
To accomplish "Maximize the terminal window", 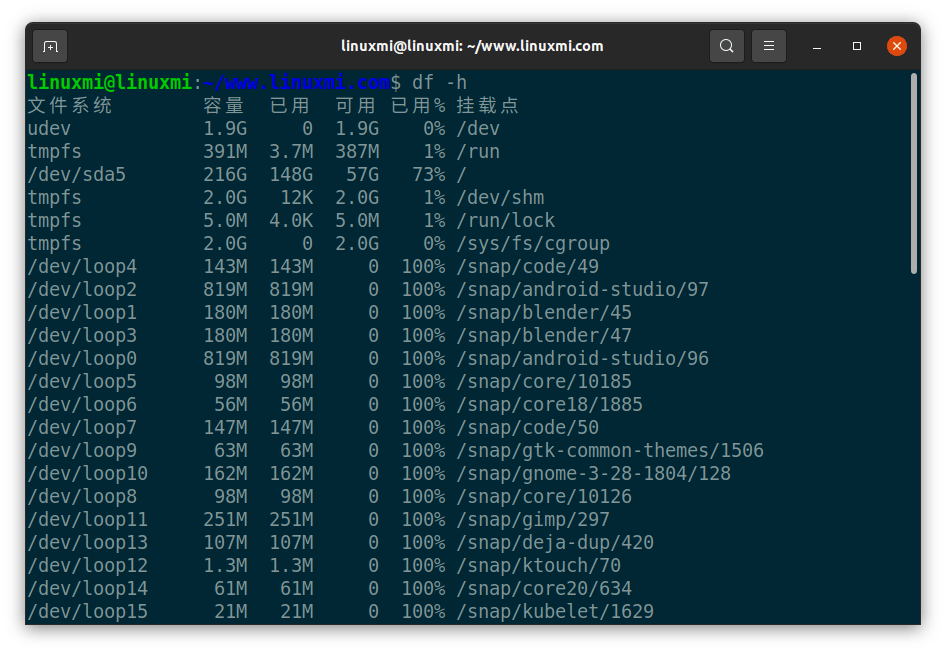I will [857, 46].
